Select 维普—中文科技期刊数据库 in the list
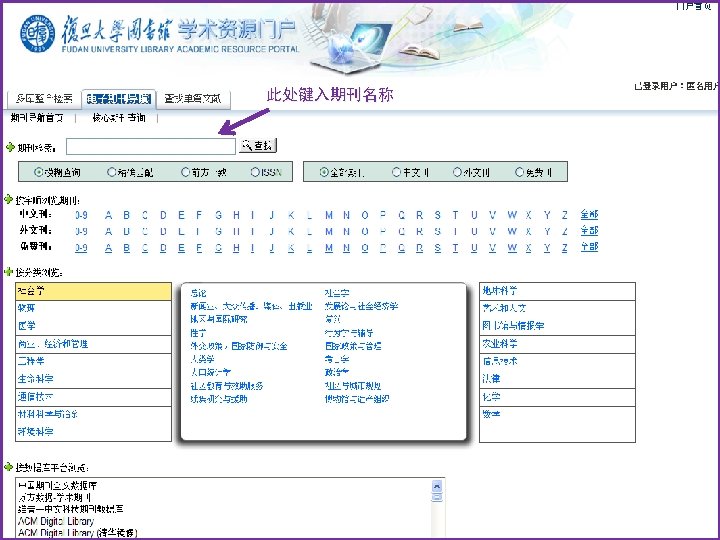Viewport: 720px width, 540px height. coord(71,509)
